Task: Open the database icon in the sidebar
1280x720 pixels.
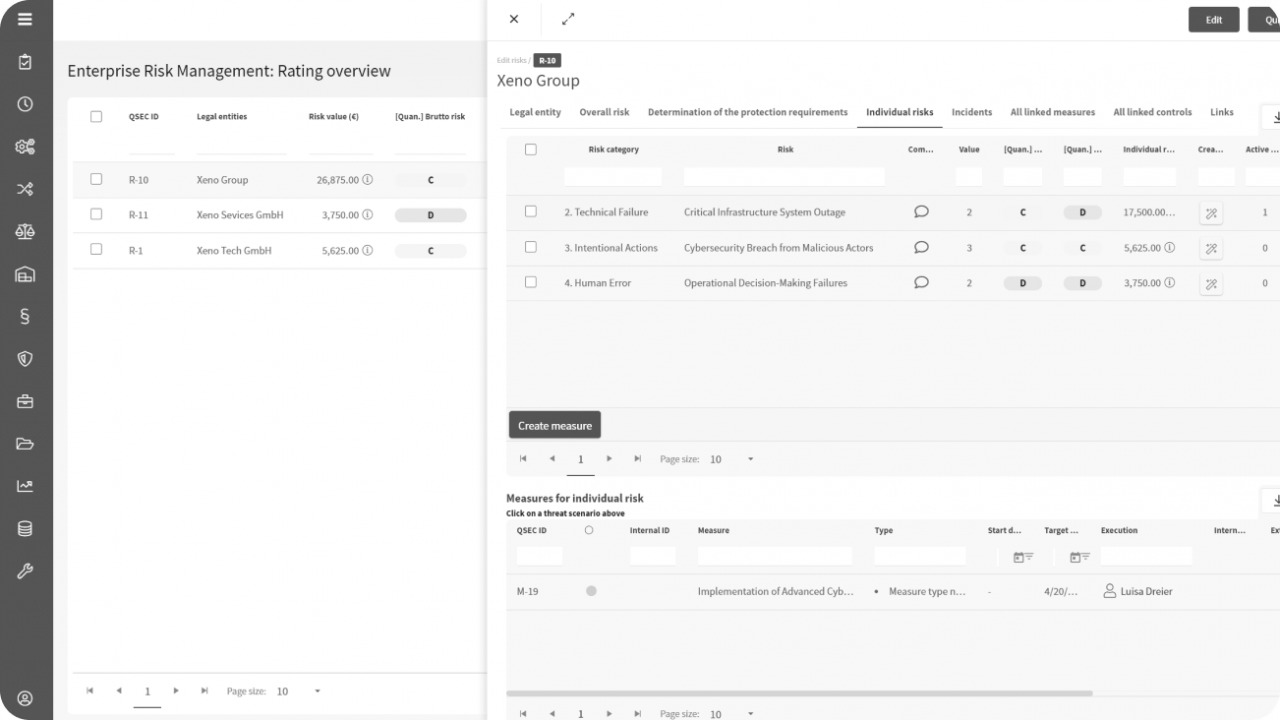Action: point(25,528)
